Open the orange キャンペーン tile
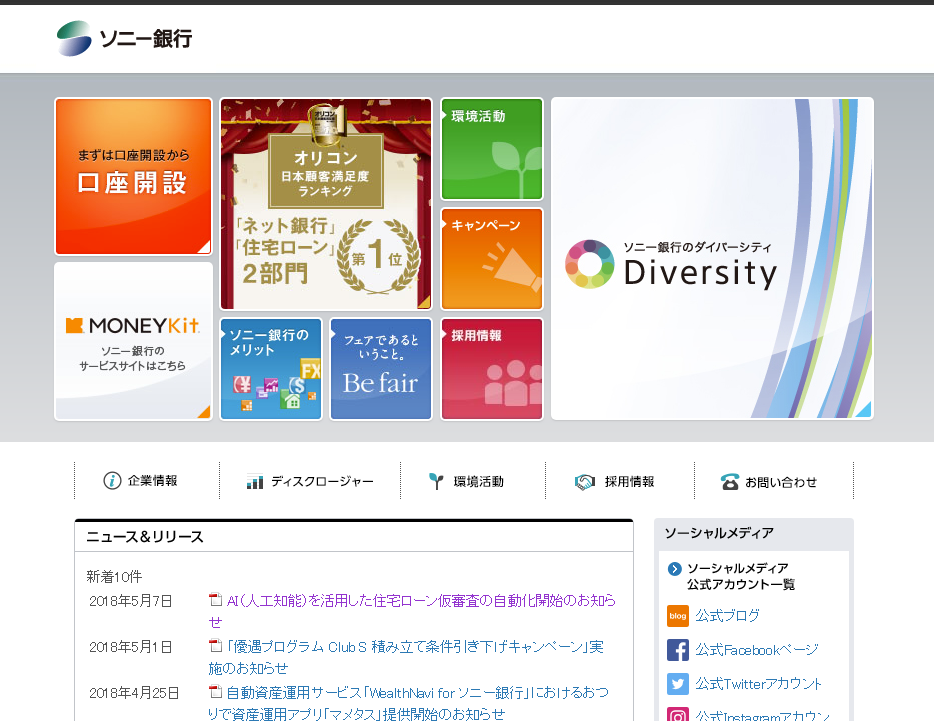934x721 pixels. pyautogui.click(x=492, y=259)
